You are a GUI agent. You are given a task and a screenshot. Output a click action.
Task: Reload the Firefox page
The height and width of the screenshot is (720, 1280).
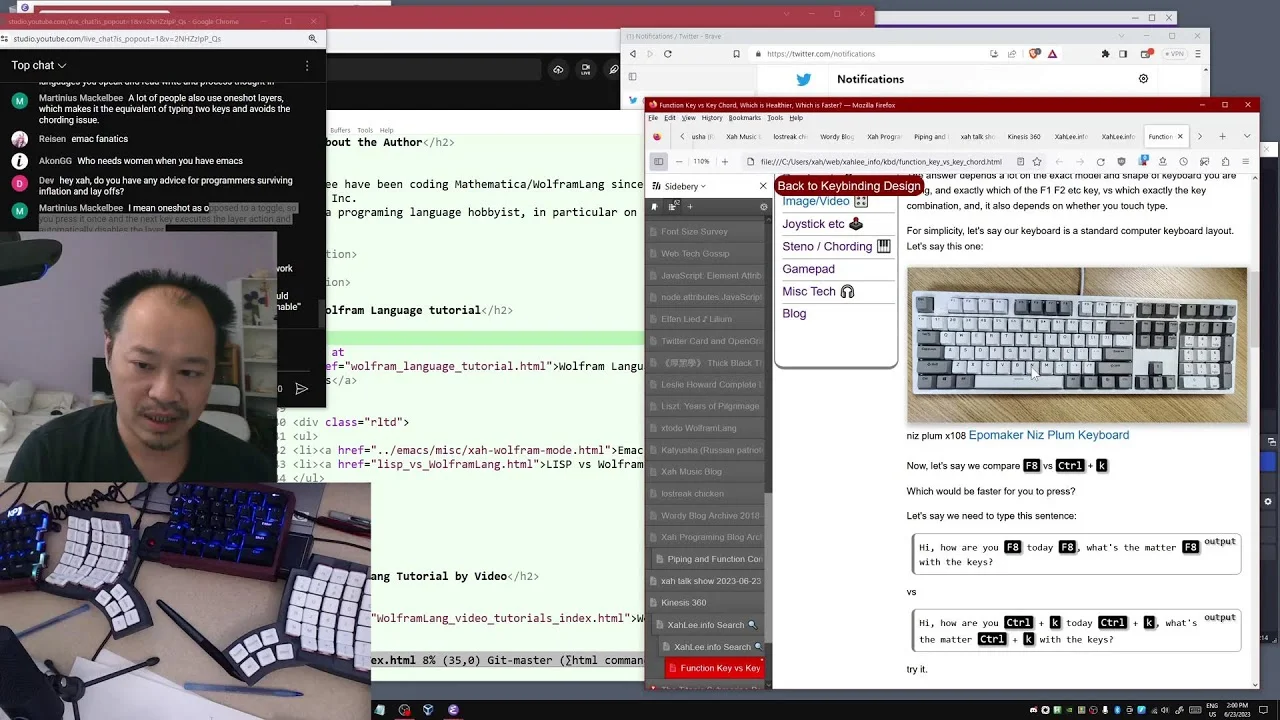[x=1100, y=161]
